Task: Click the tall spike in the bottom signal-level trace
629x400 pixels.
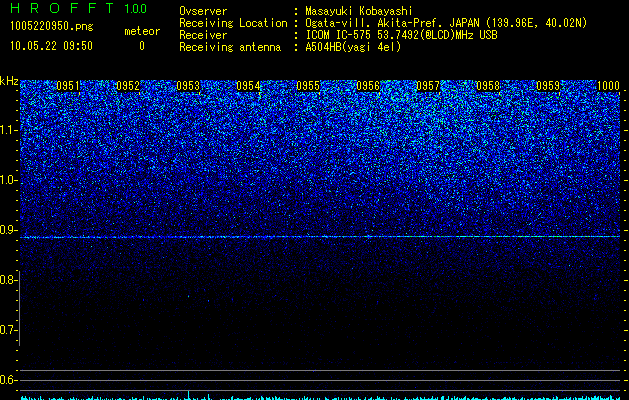Action: [x=189, y=394]
